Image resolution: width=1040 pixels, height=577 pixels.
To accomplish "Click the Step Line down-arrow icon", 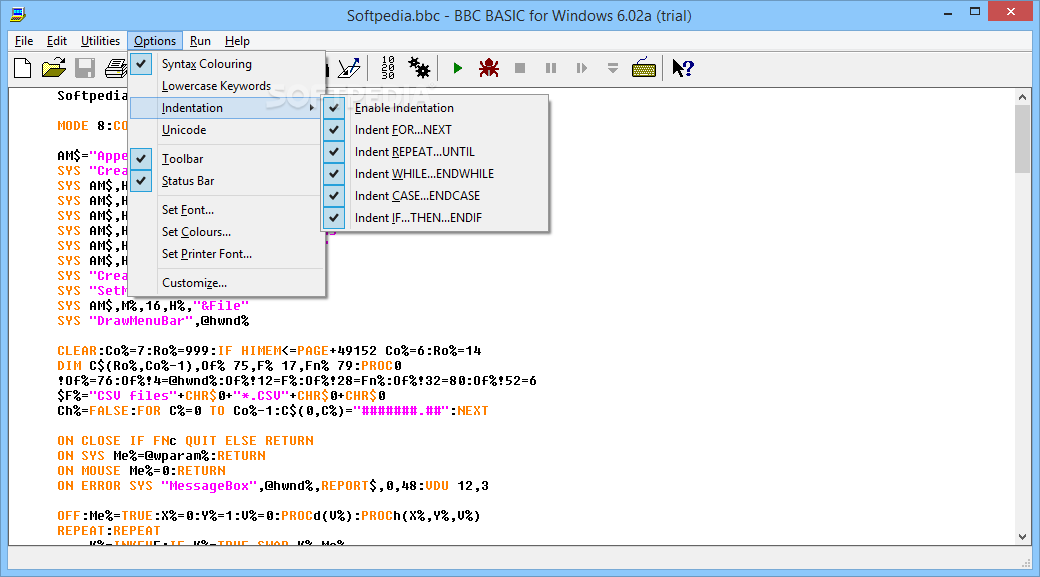I will pos(613,68).
